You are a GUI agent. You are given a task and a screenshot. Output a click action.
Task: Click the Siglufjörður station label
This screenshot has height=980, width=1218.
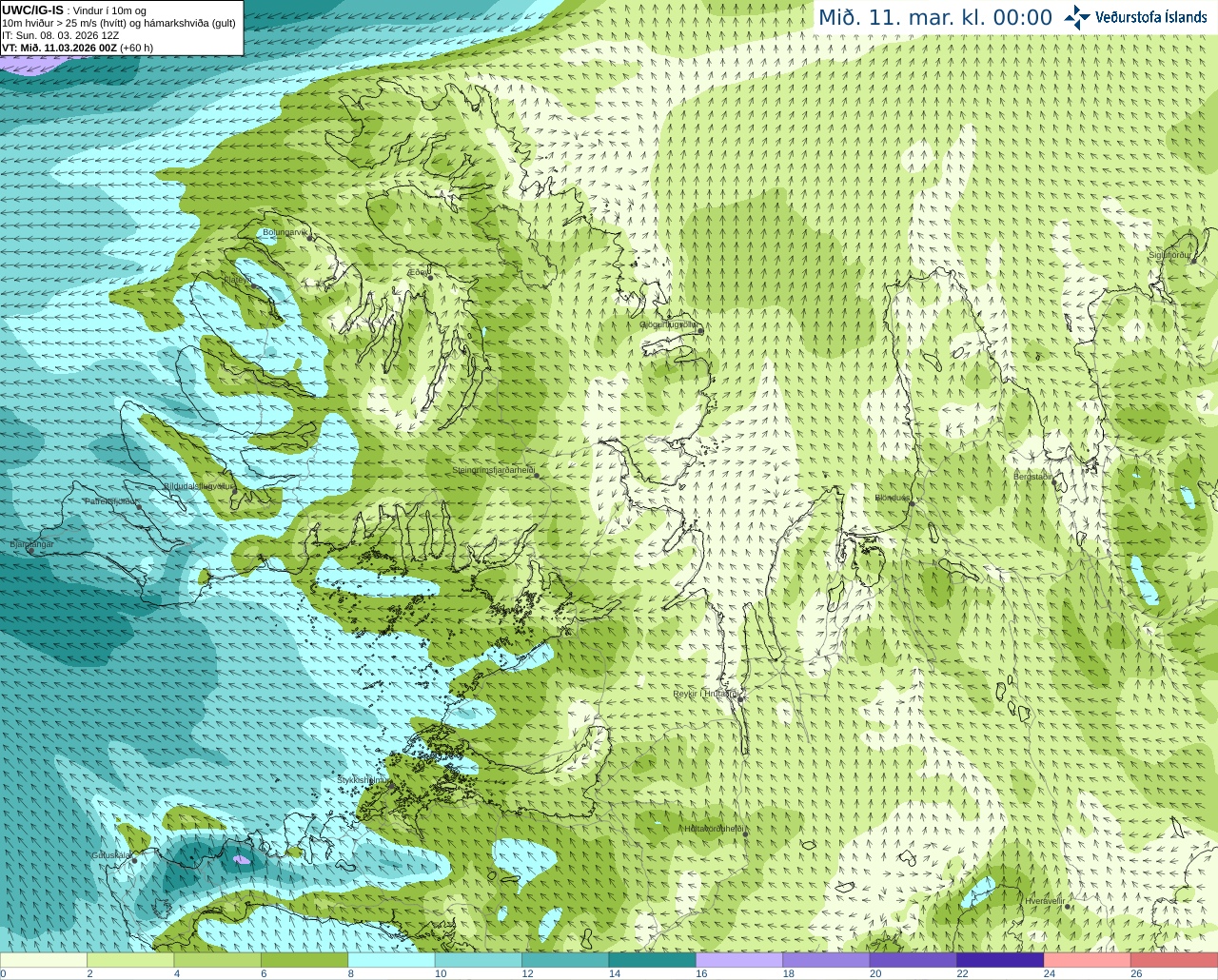(x=1169, y=255)
